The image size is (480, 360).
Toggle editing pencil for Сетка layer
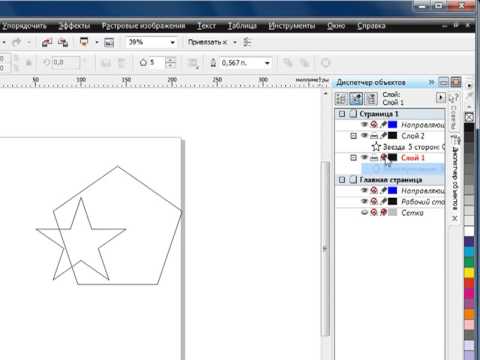383,212
